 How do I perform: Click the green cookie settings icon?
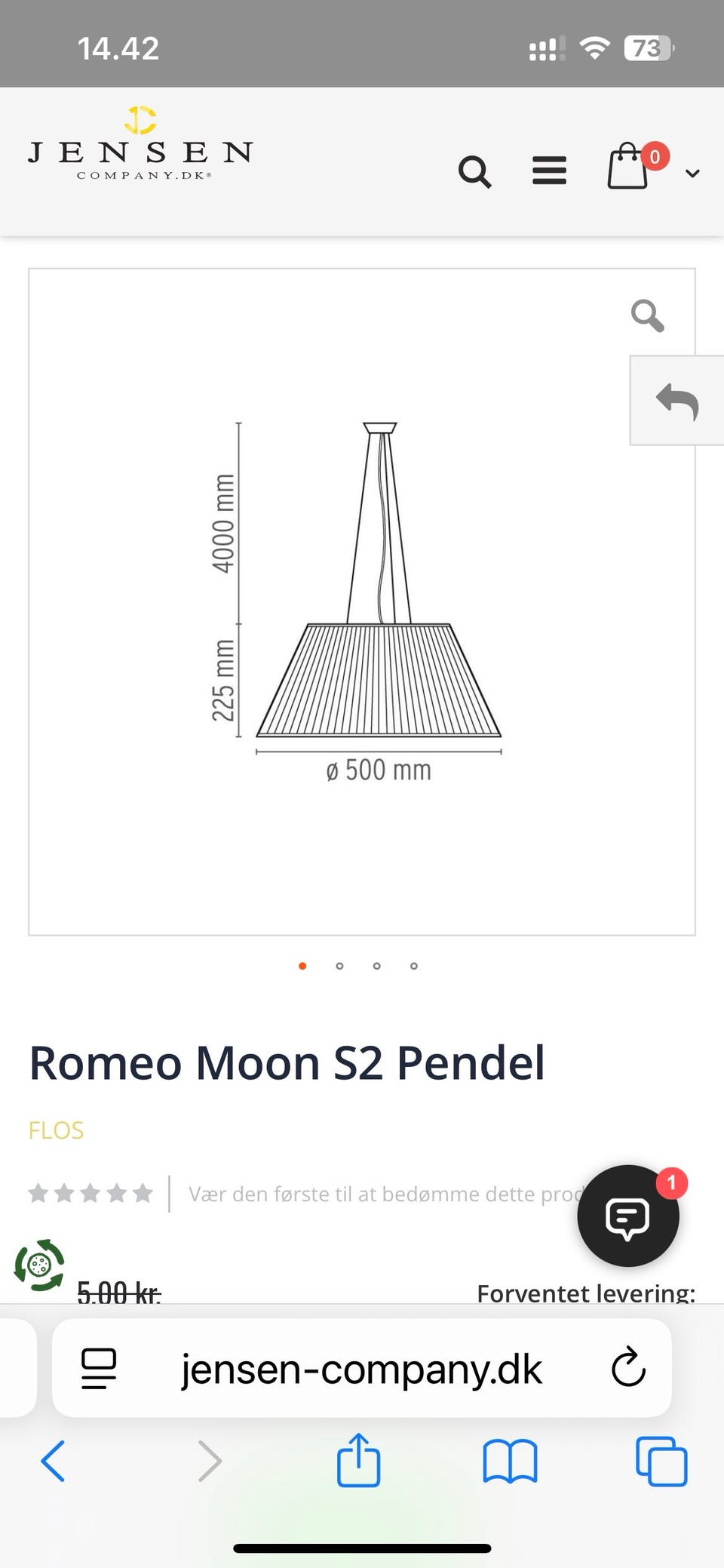[x=39, y=1265]
